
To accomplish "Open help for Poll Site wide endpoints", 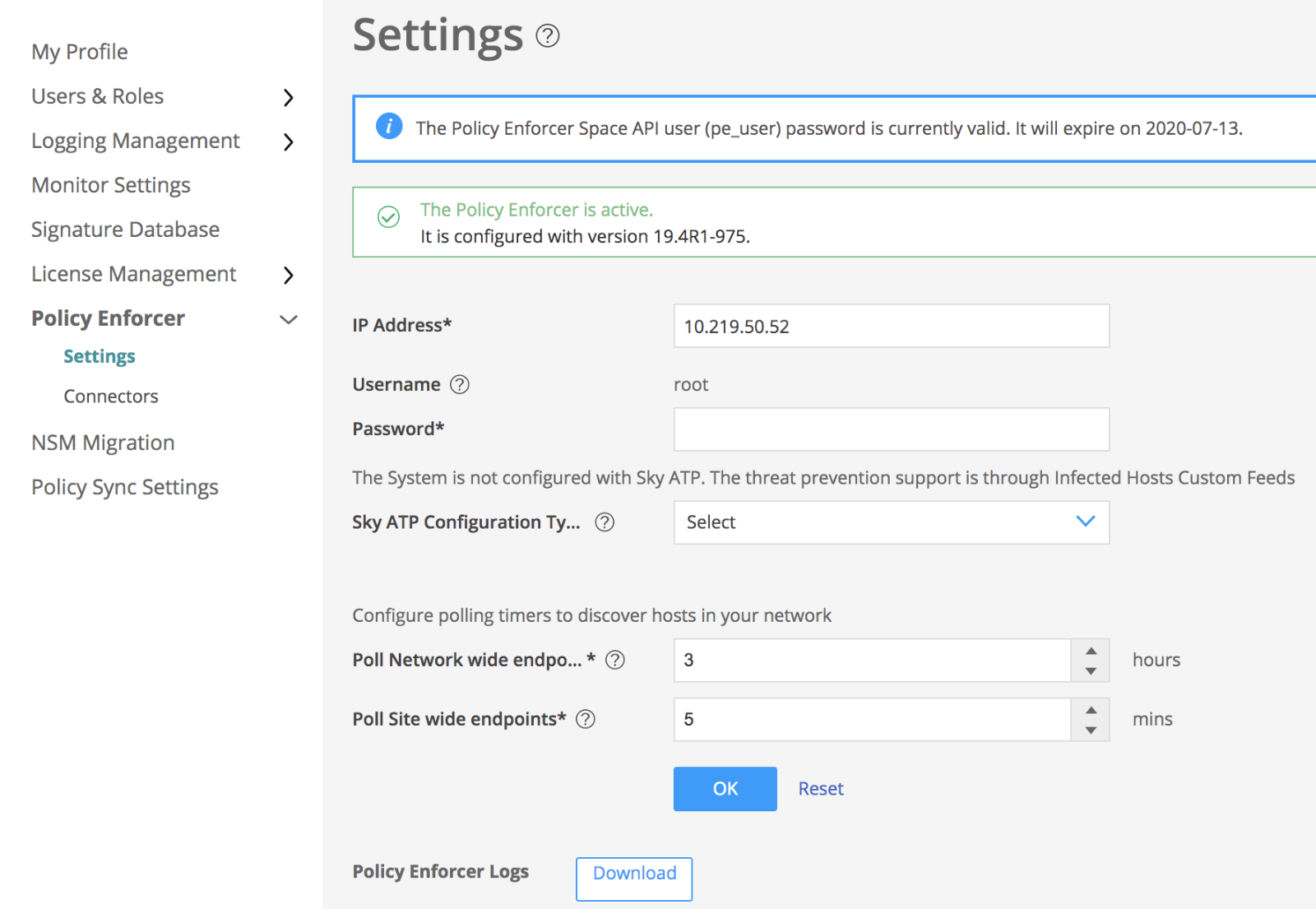I will point(586,719).
